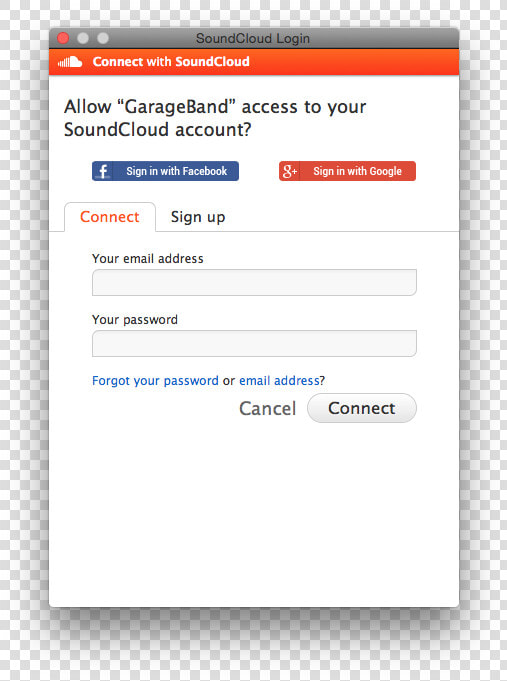
Task: Sign in with Google button
Action: point(347,171)
